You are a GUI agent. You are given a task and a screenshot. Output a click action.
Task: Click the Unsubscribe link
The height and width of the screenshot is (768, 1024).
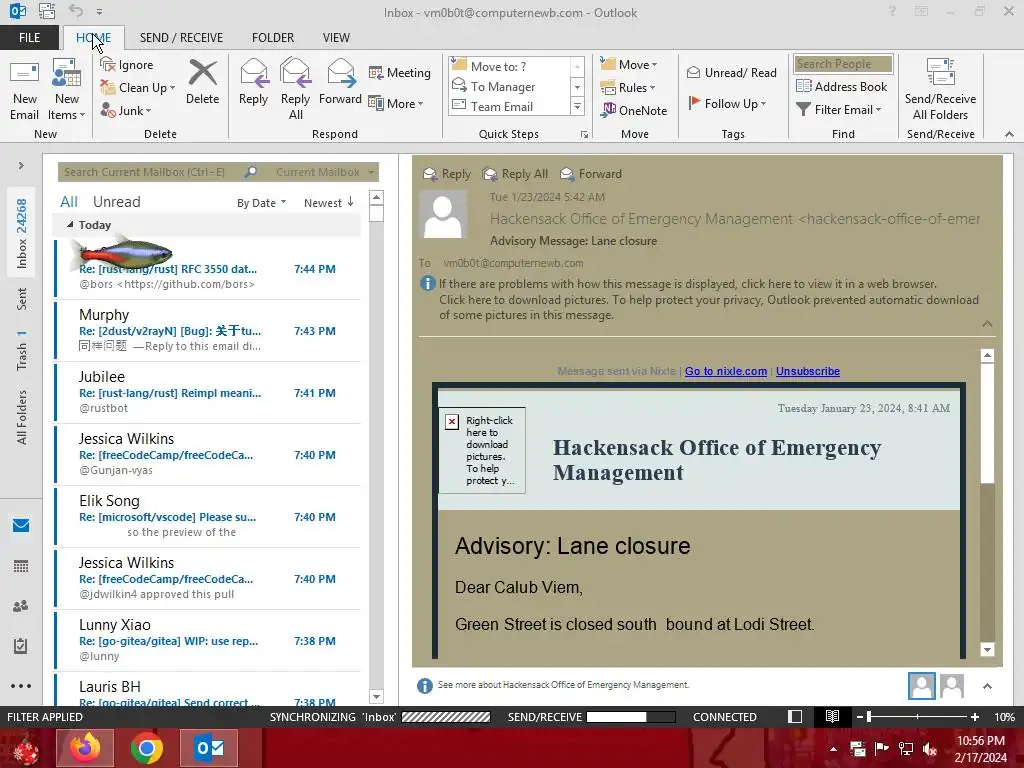tap(808, 371)
